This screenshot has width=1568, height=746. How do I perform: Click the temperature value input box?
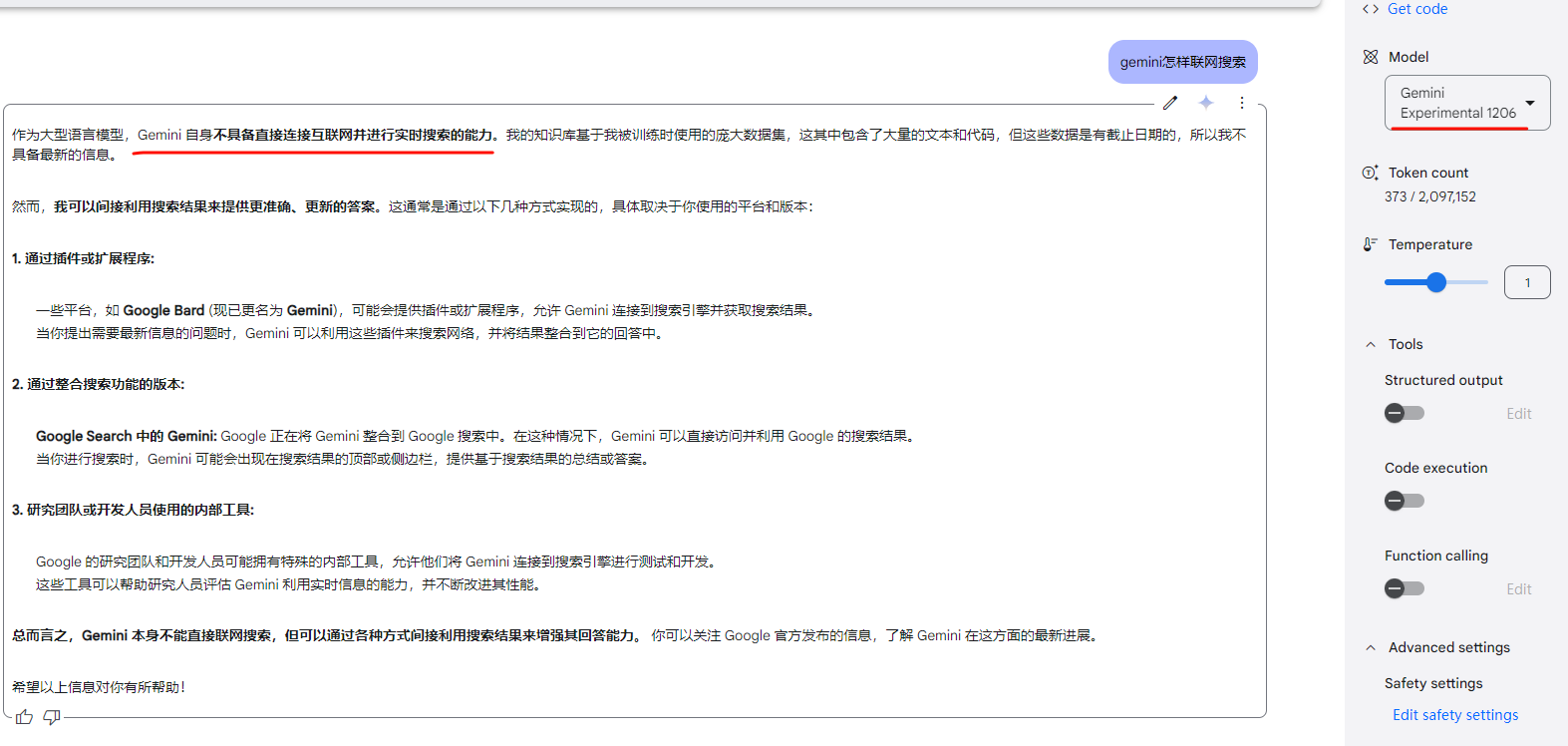tap(1527, 282)
